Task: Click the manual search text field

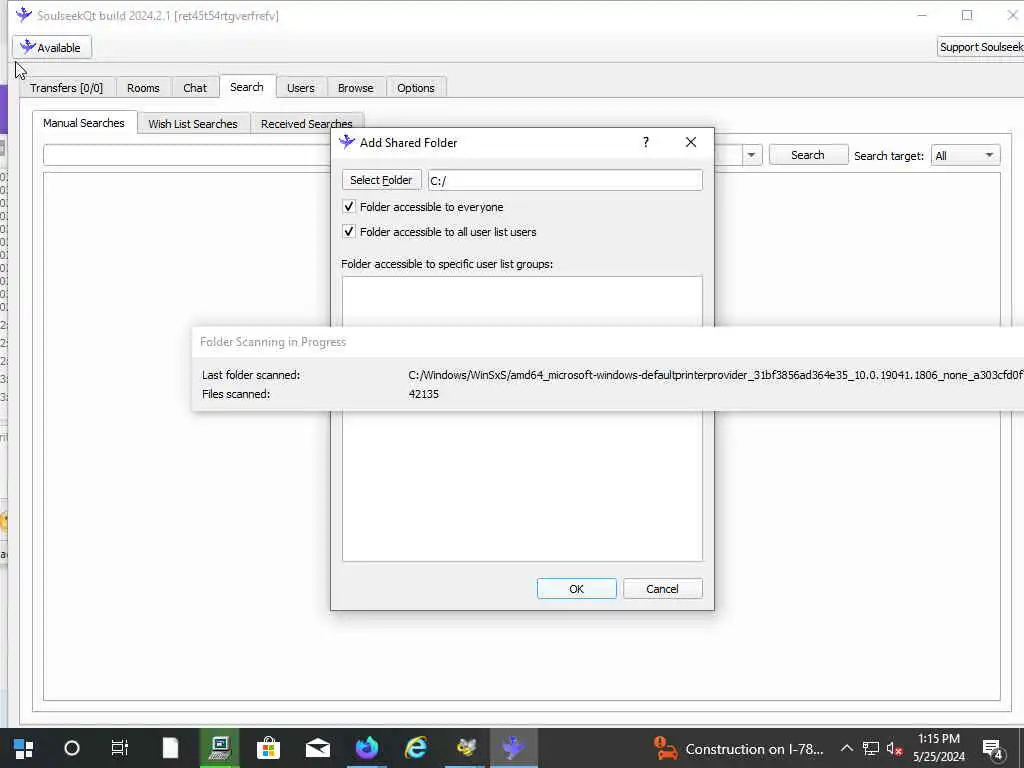Action: click(186, 155)
